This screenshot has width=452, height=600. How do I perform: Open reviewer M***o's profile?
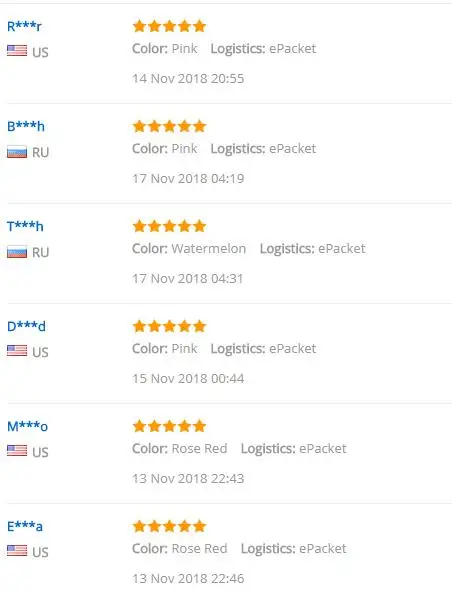(x=27, y=426)
